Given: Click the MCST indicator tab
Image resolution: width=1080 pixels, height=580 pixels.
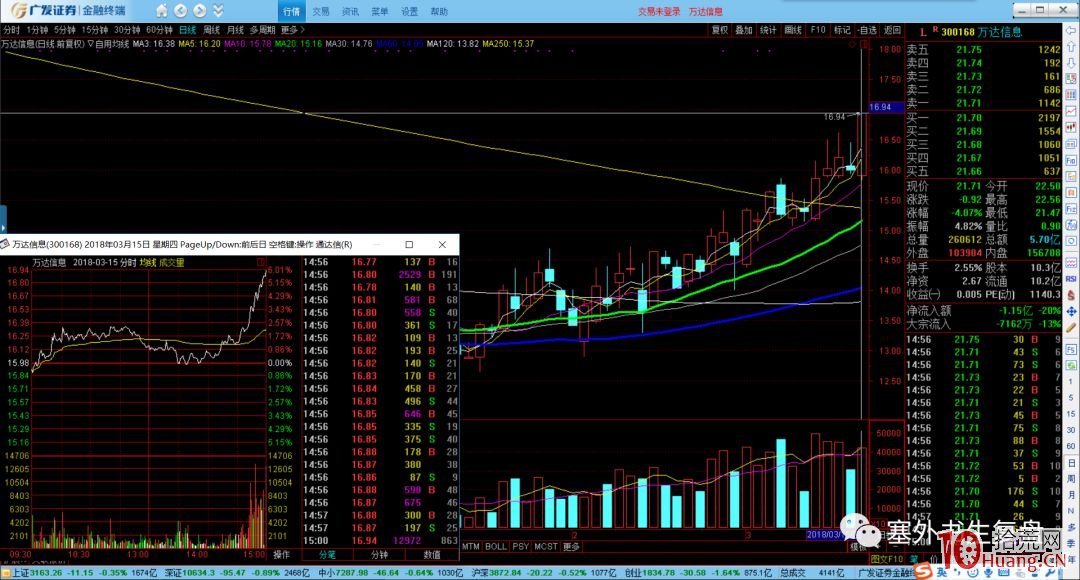Looking at the screenshot, I should click(x=546, y=547).
